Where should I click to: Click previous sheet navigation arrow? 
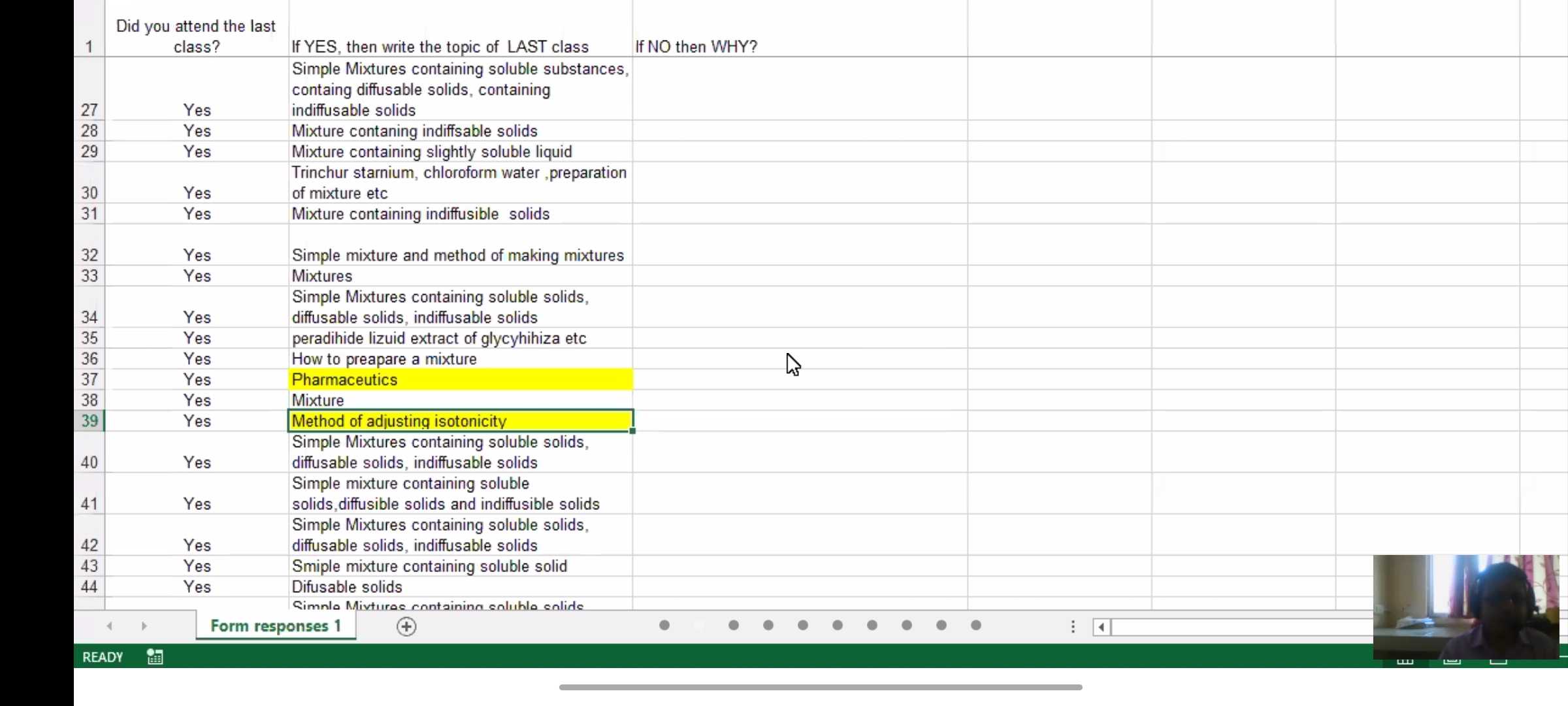point(110,626)
